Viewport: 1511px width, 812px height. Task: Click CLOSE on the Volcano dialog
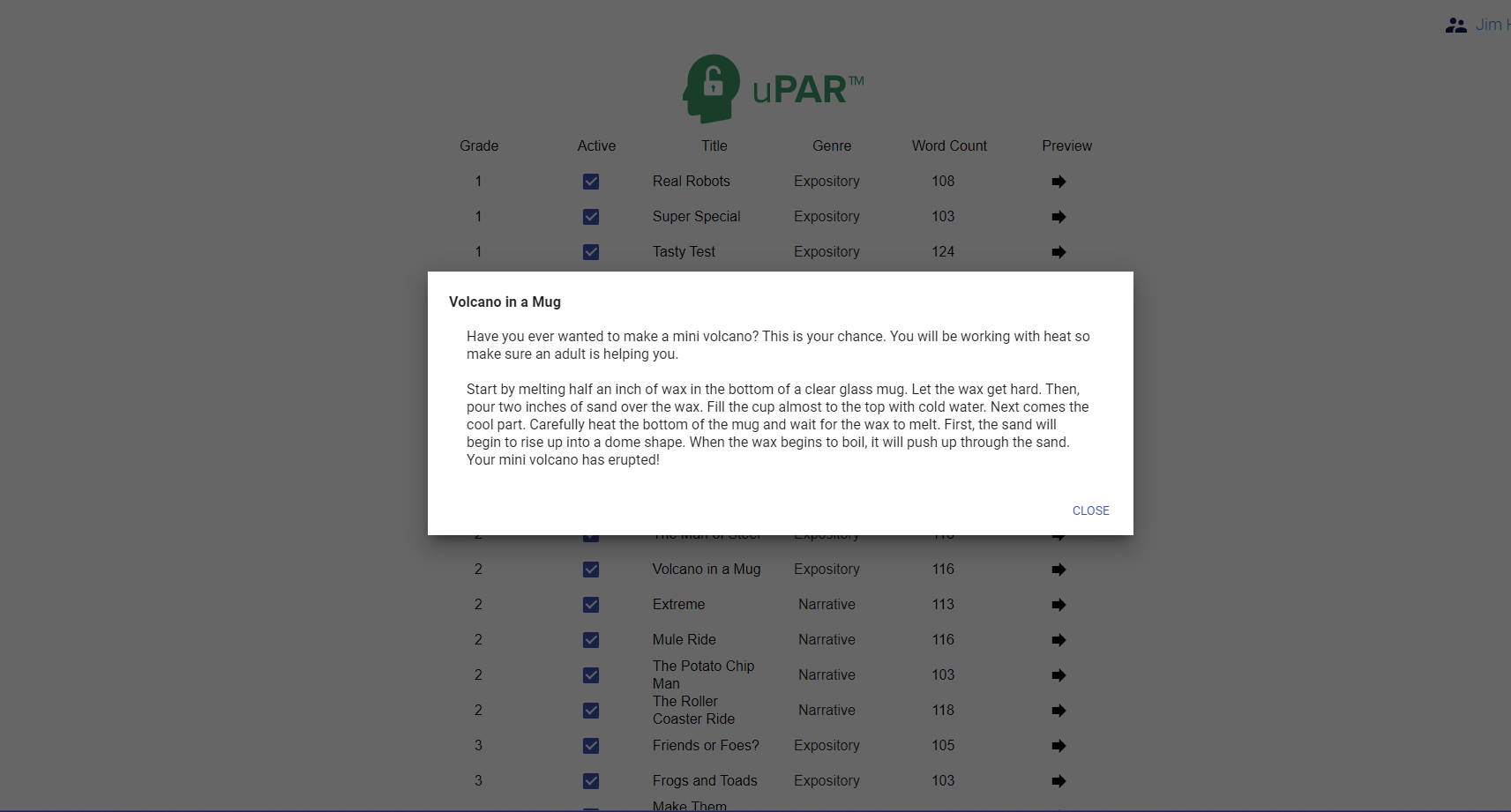(x=1091, y=510)
